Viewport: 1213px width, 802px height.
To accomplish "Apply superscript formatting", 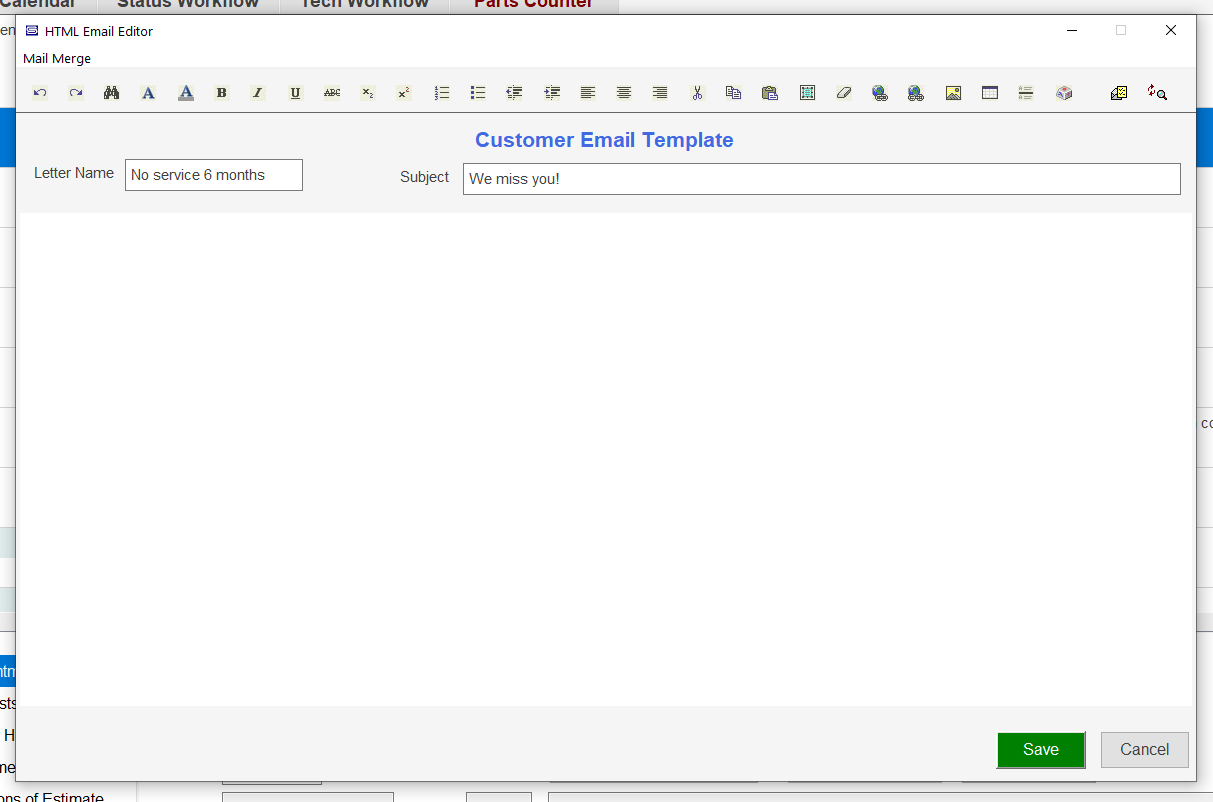I will tap(404, 93).
